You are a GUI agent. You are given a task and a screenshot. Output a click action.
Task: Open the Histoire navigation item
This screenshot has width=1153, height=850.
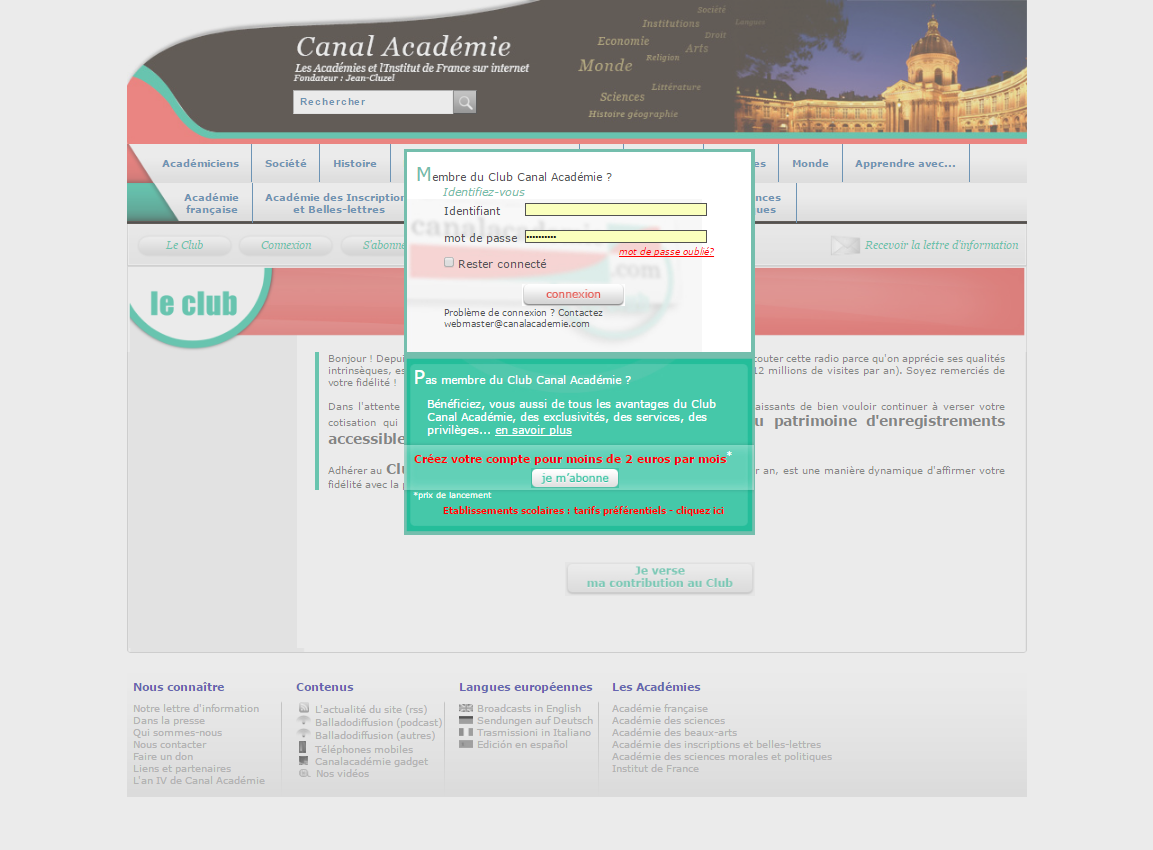click(354, 163)
